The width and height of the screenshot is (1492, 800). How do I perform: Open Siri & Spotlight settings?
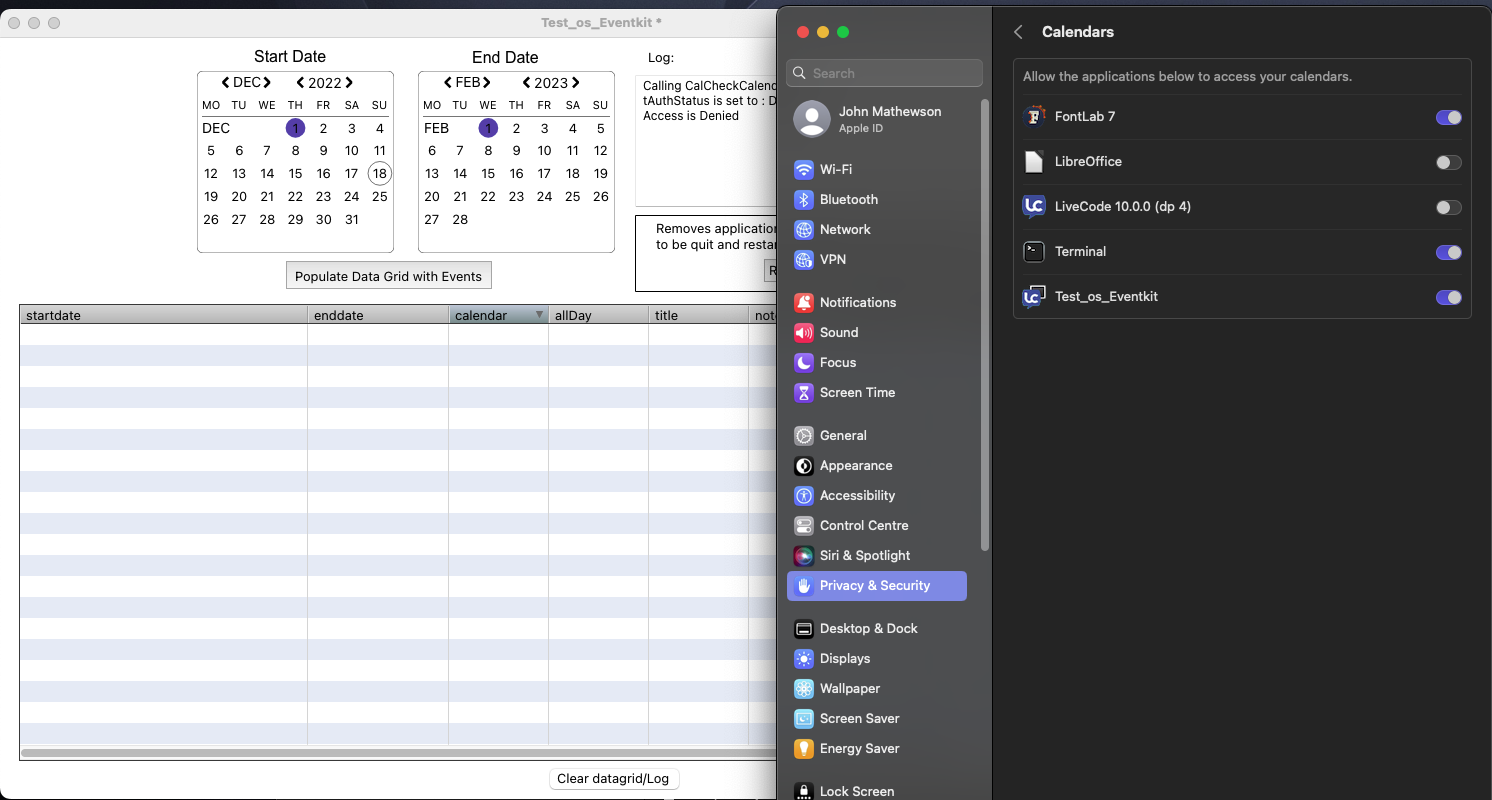pyautogui.click(x=864, y=556)
